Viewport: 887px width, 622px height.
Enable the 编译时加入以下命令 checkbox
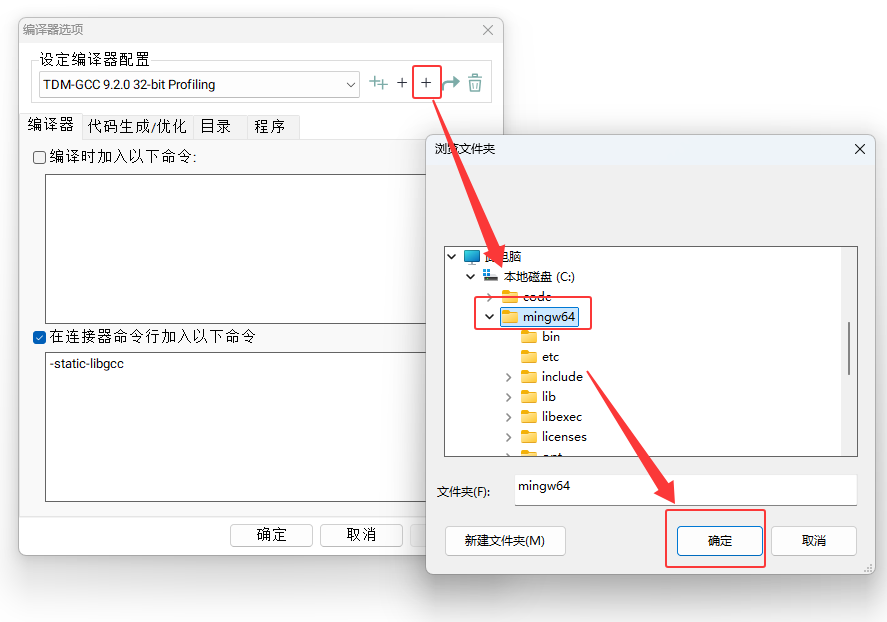click(x=40, y=157)
